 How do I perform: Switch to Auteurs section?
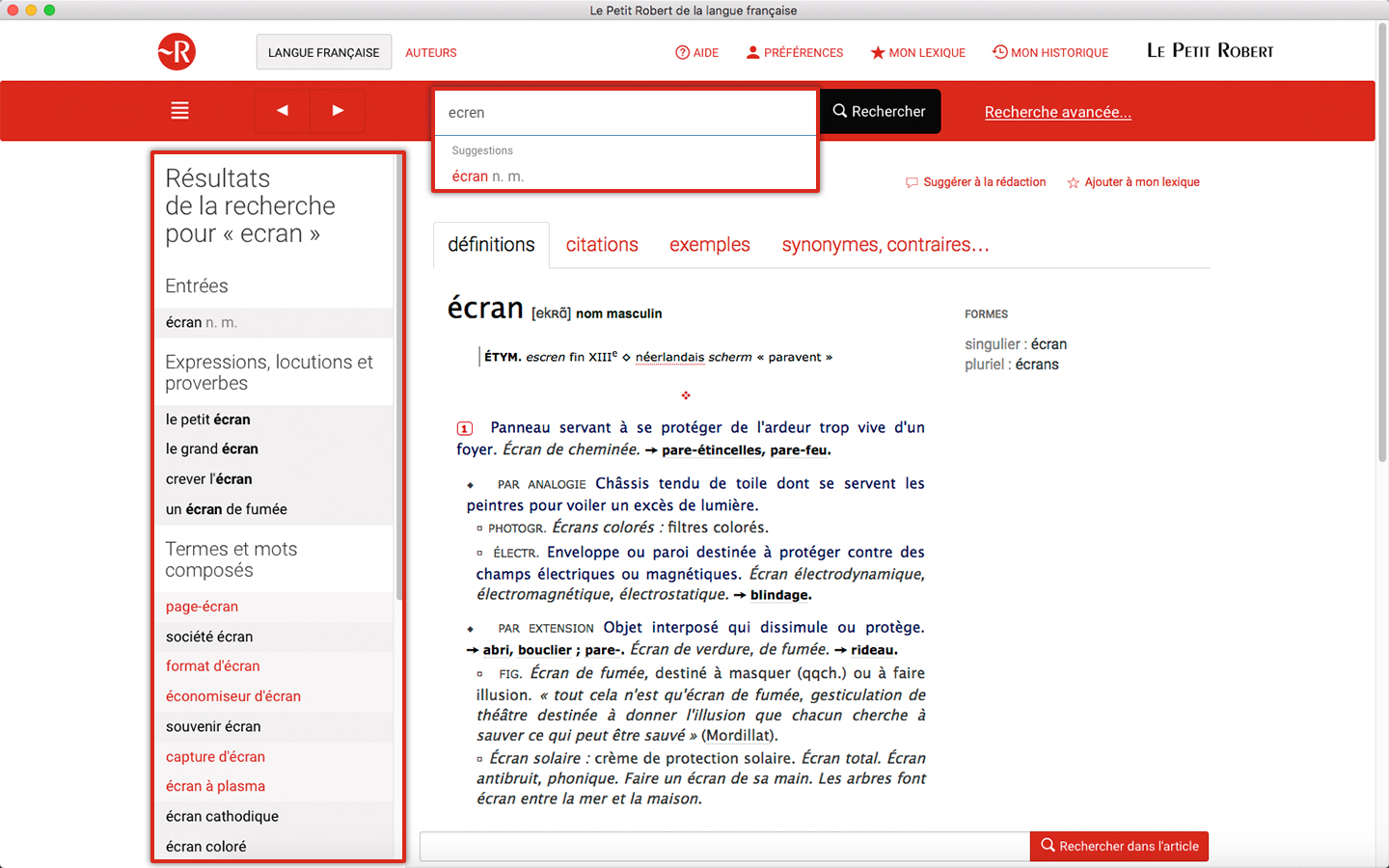tap(431, 53)
